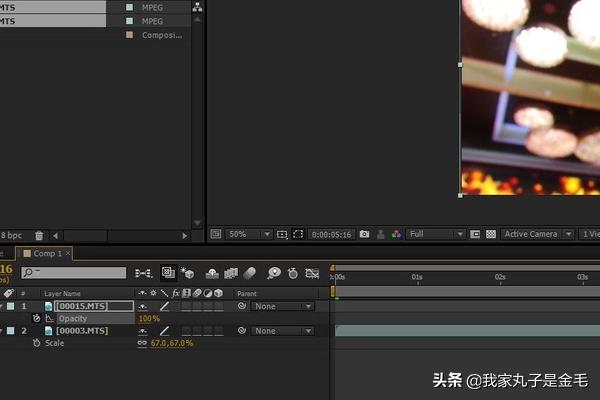Image resolution: width=600 pixels, height=400 pixels.
Task: Toggle Scale stopwatch keyframe icon
Action: click(x=36, y=343)
